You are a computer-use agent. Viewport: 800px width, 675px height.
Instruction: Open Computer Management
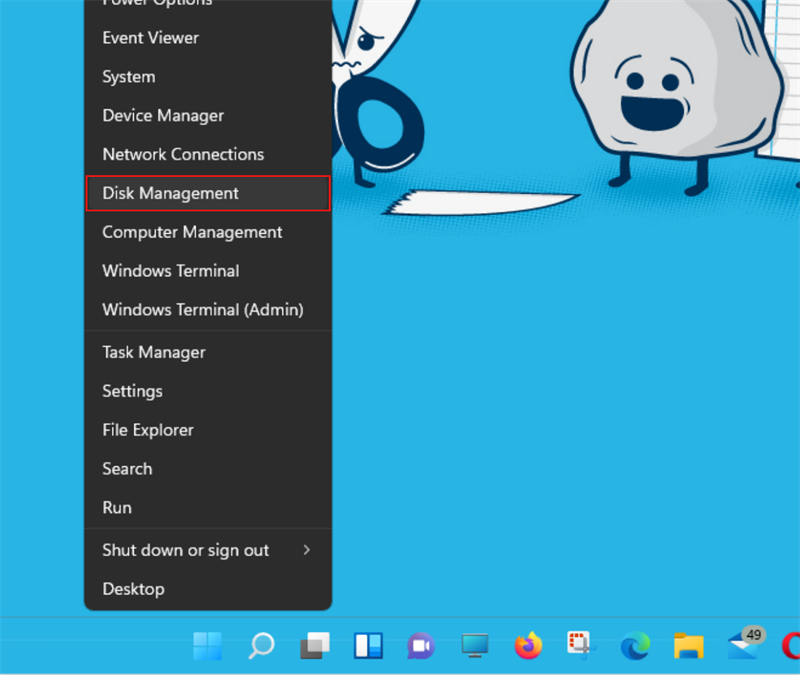click(192, 232)
